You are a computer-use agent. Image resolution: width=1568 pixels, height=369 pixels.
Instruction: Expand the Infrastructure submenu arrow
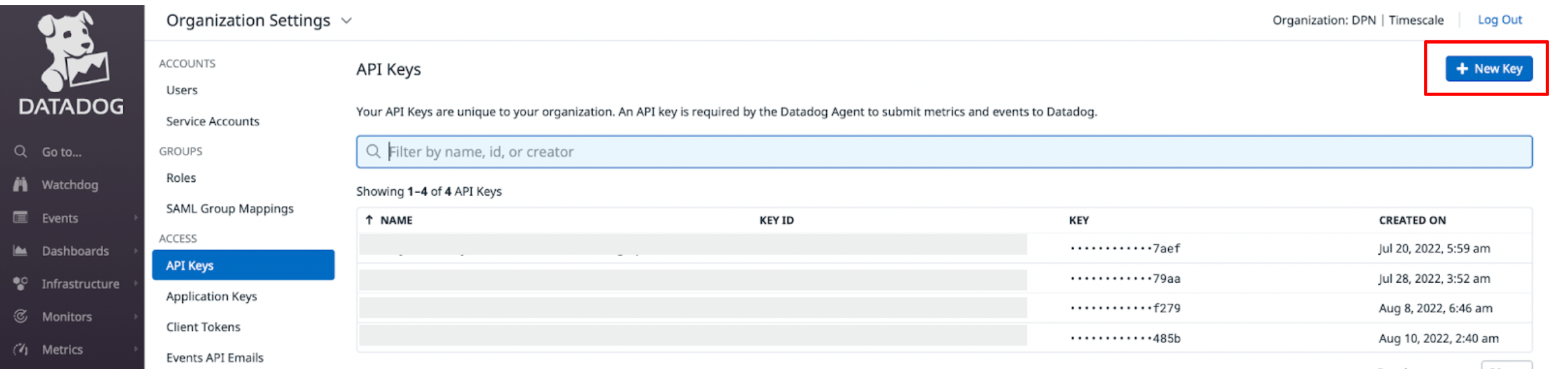136,284
